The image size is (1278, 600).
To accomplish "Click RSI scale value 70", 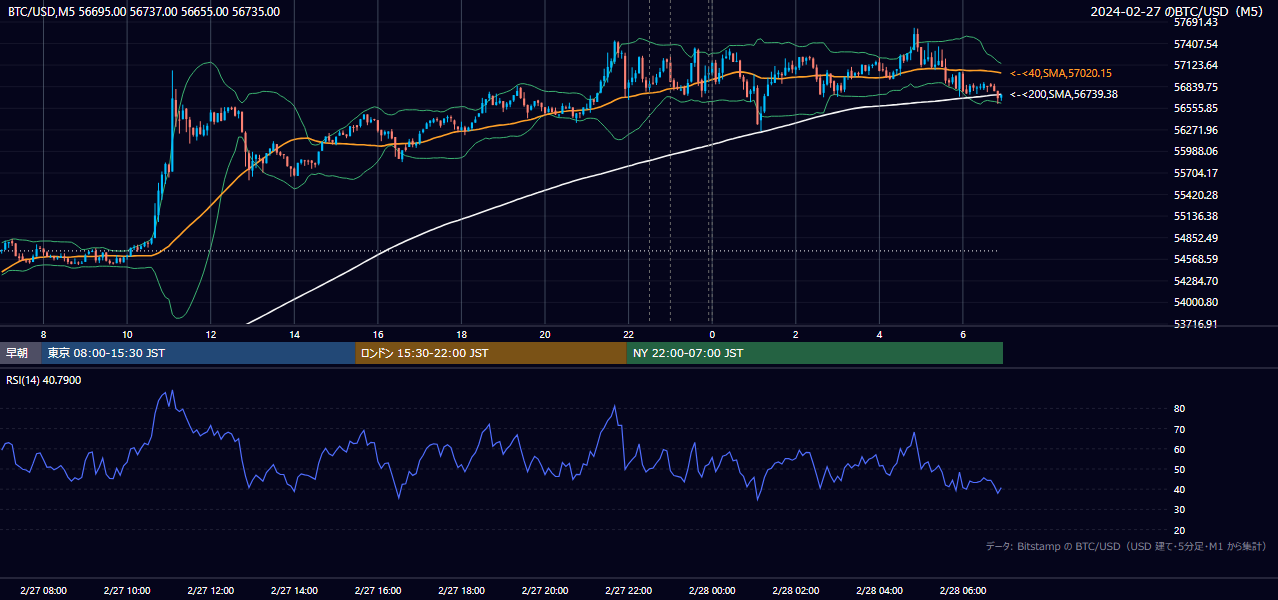I will [1180, 429].
